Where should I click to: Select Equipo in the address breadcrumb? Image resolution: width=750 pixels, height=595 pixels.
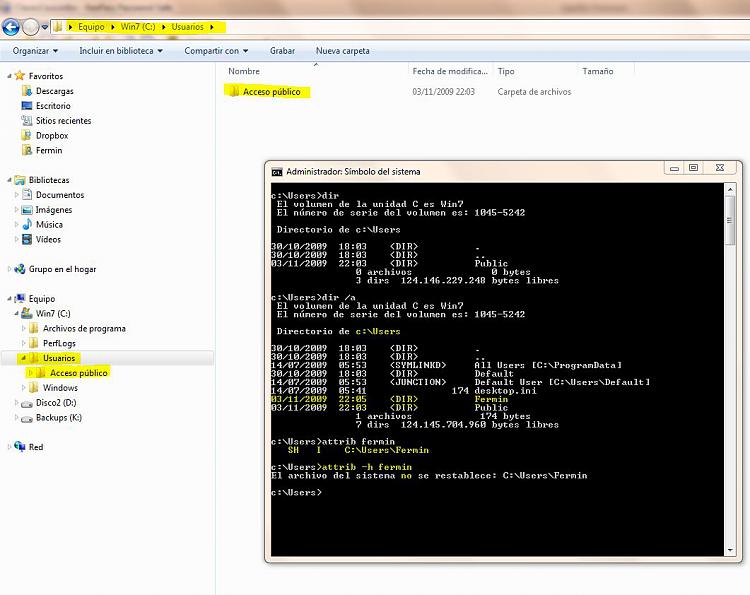91,27
